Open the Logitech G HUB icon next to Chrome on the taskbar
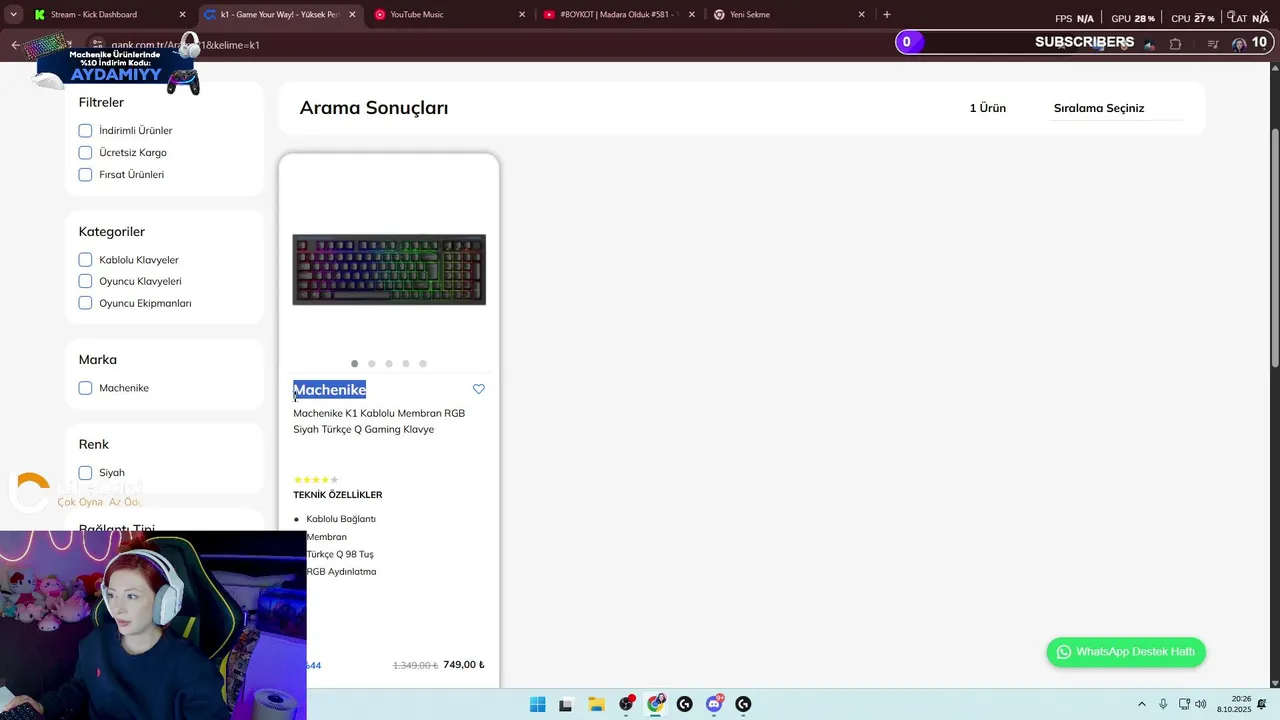Image resolution: width=1280 pixels, height=720 pixels. [684, 704]
